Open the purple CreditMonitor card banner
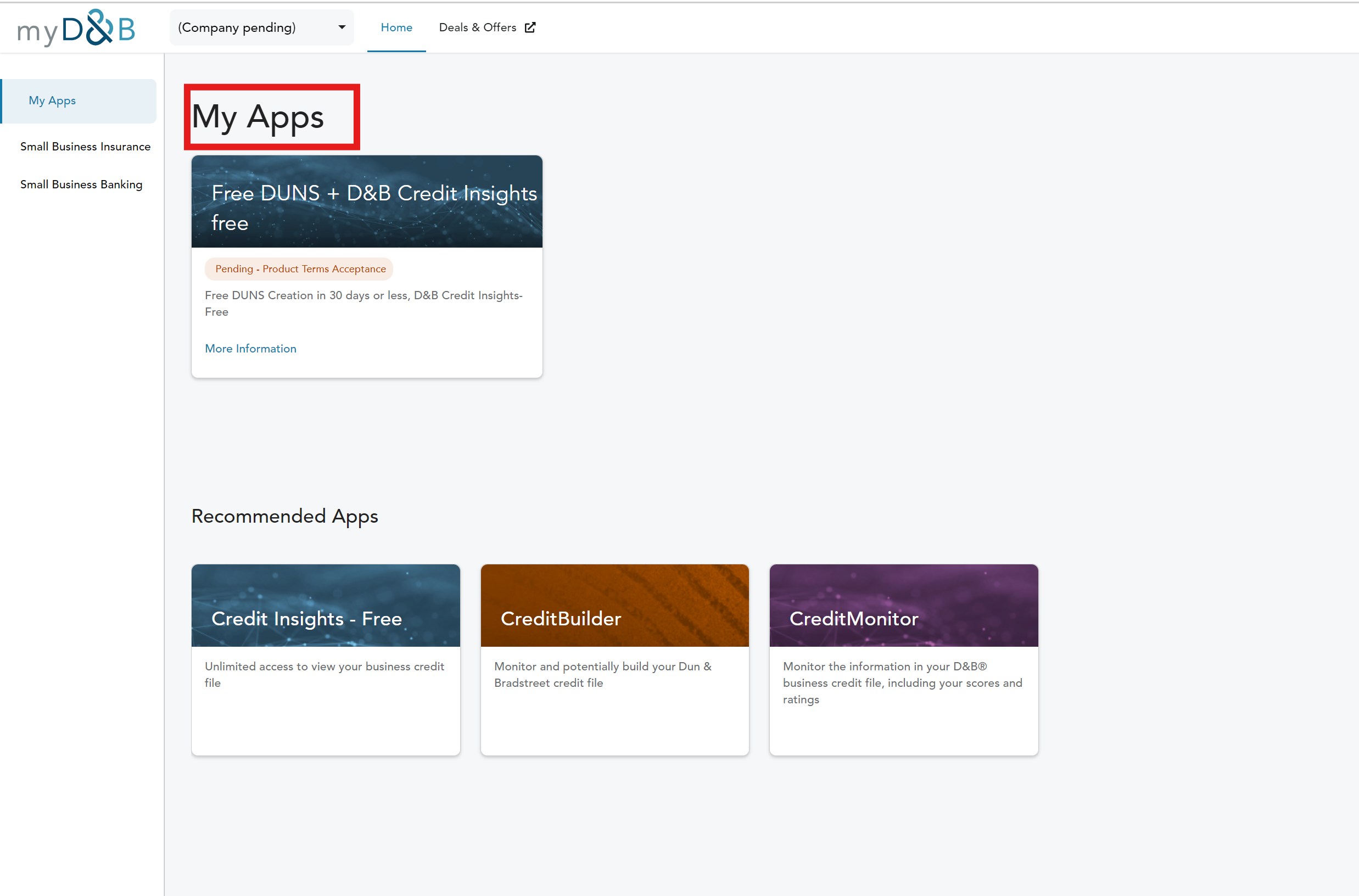The height and width of the screenshot is (896, 1359). 903,606
